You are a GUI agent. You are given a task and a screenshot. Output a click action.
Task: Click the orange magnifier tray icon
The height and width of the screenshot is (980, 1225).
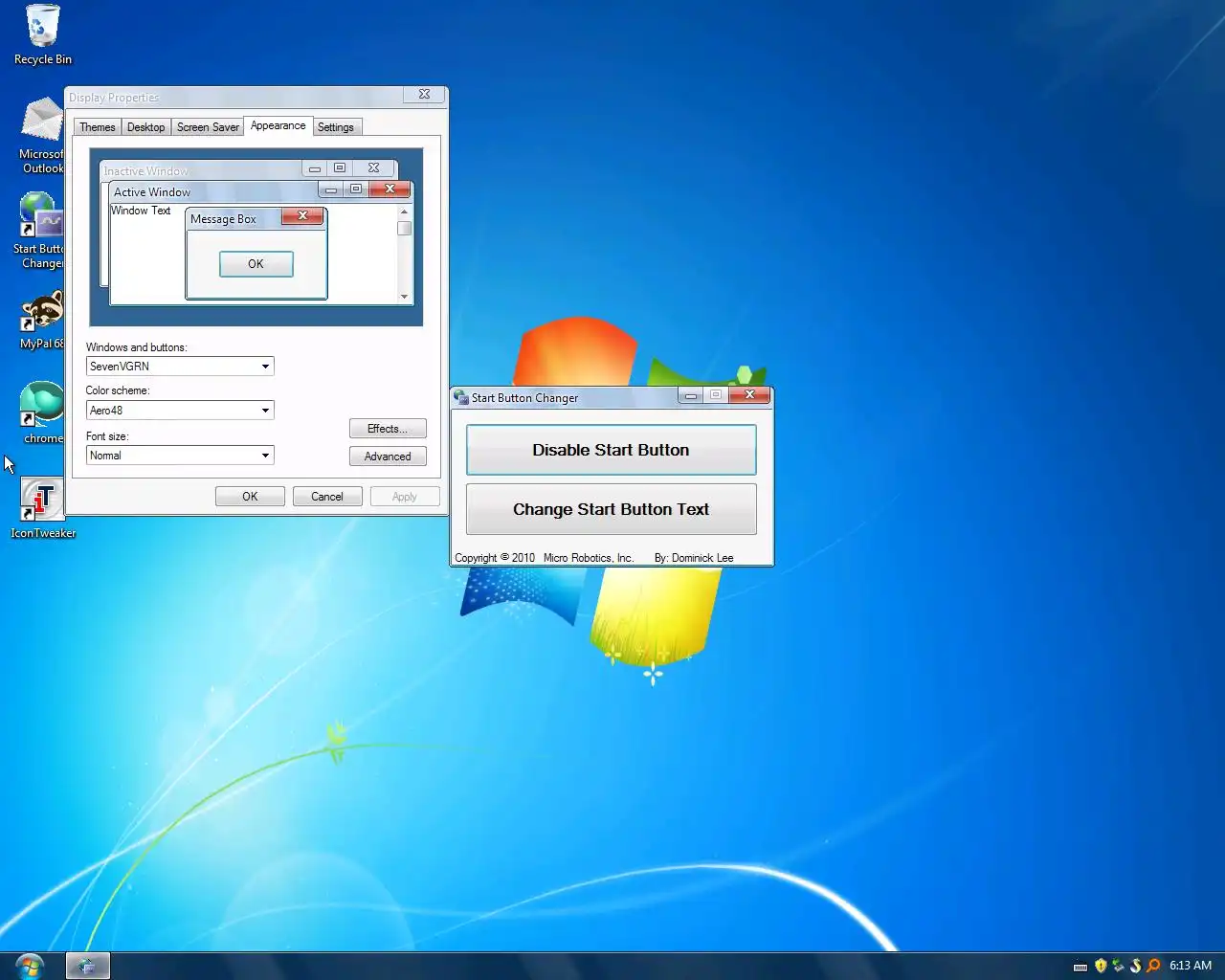tap(1153, 966)
